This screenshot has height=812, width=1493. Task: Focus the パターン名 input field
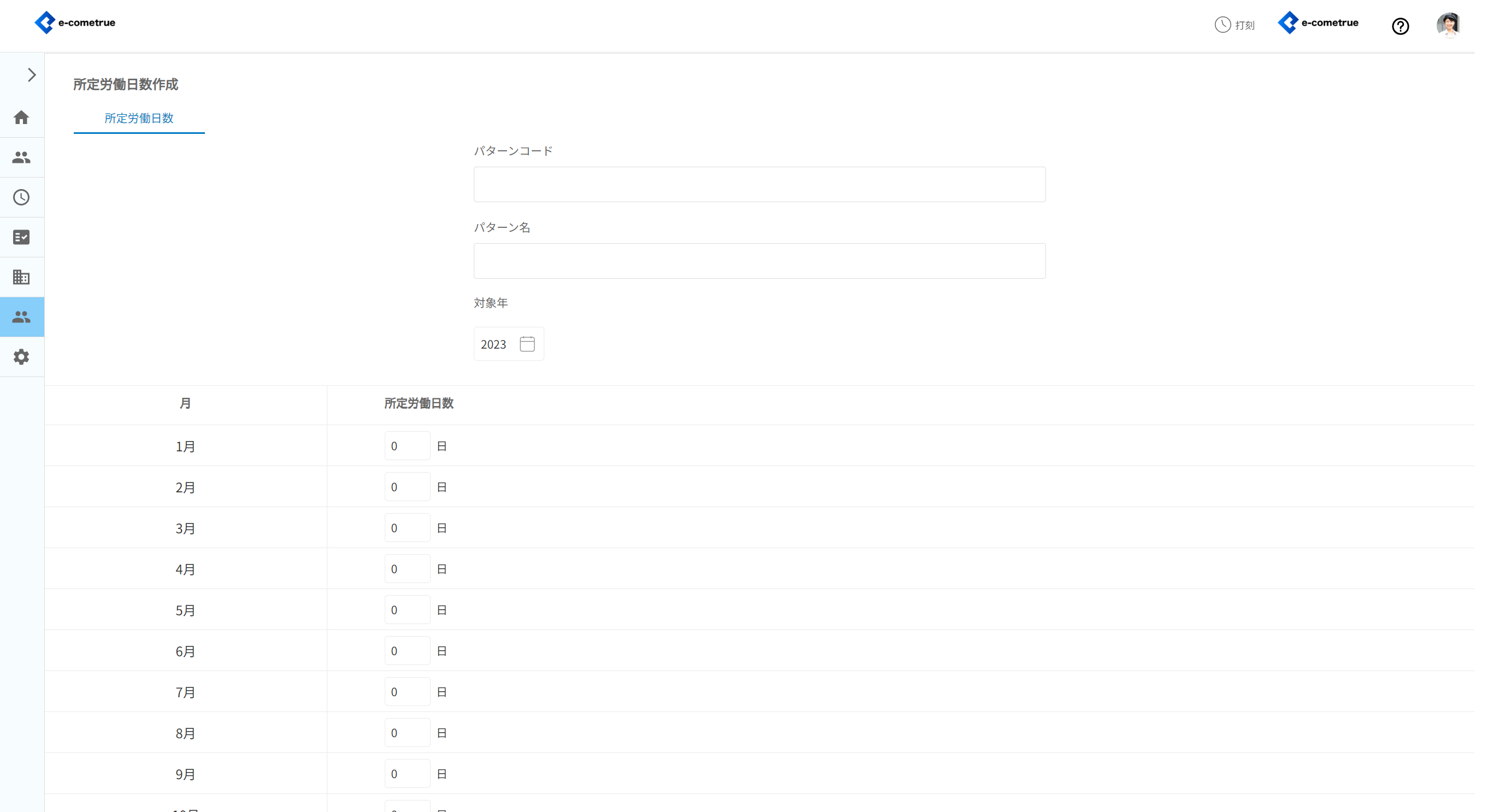tap(759, 261)
